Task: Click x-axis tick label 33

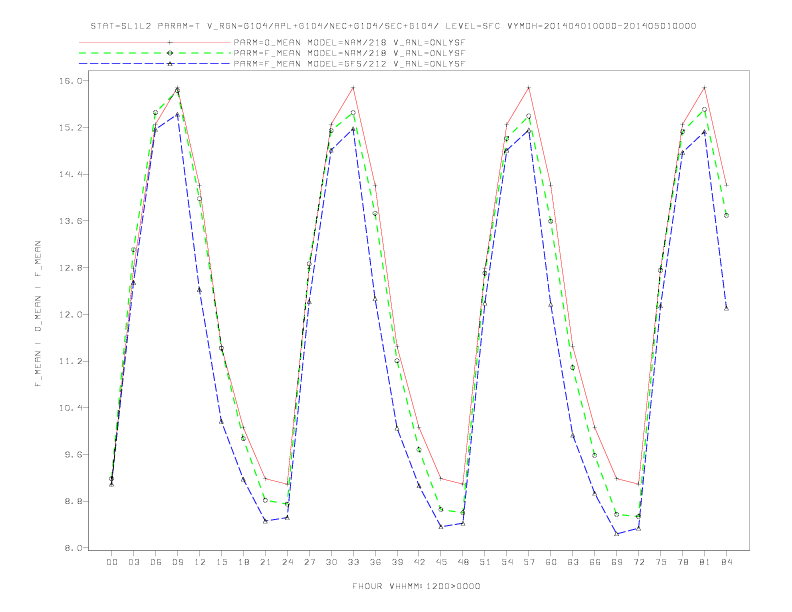Action: [353, 562]
